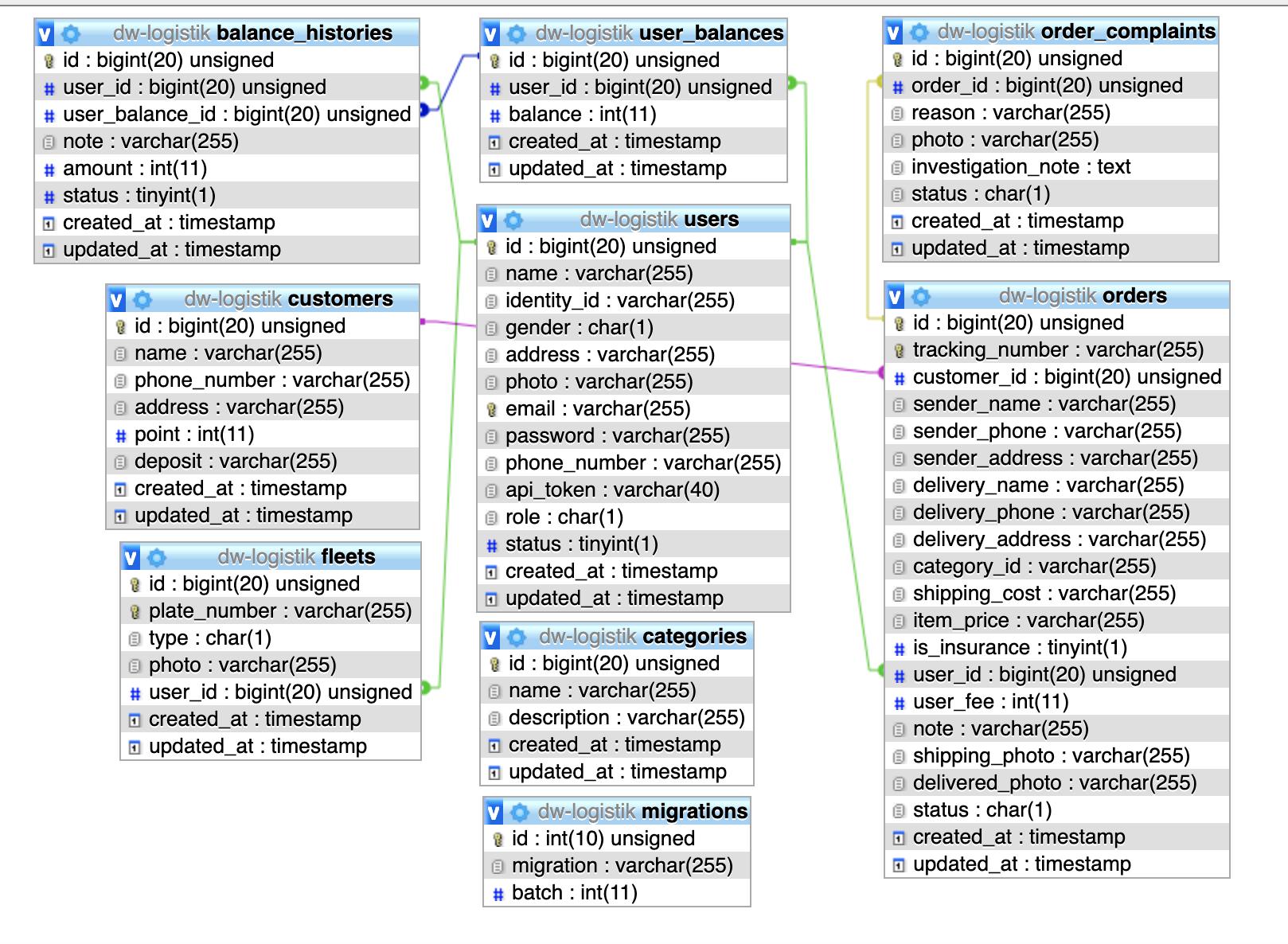Open gear options for customers table
The height and width of the screenshot is (944, 1288).
[142, 299]
